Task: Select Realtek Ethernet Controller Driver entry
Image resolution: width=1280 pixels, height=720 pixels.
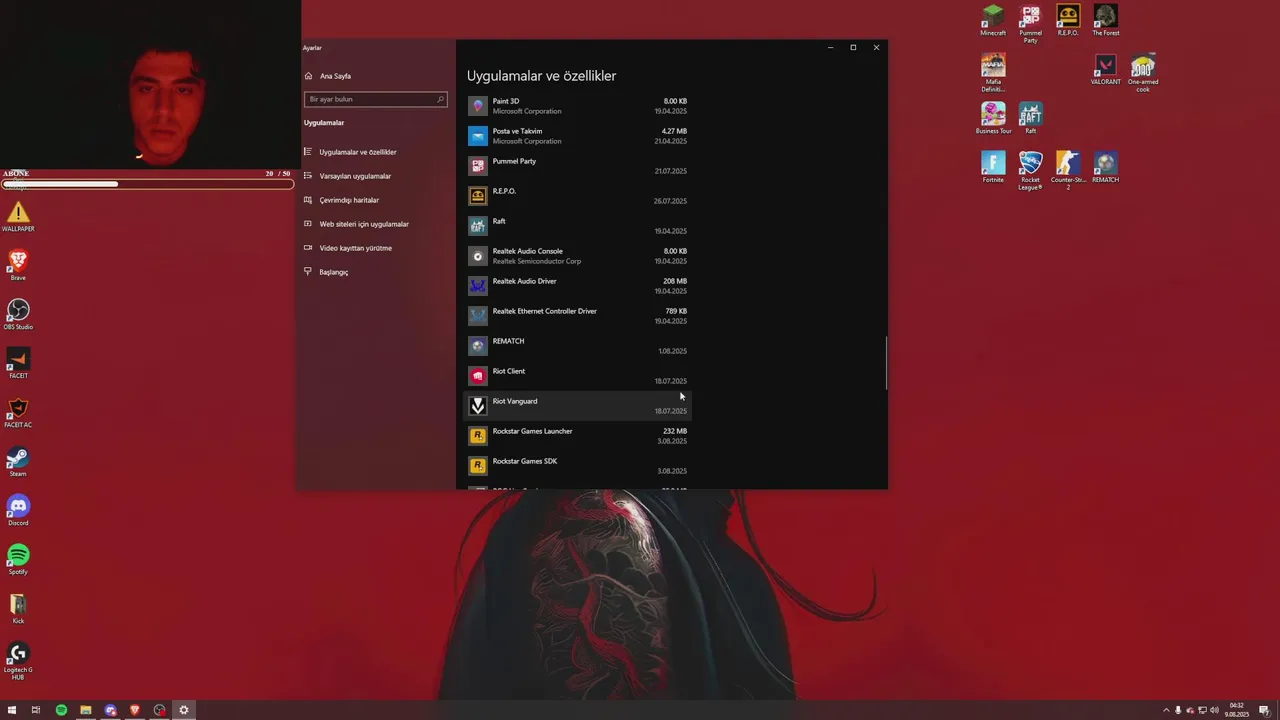Action: pyautogui.click(x=578, y=316)
